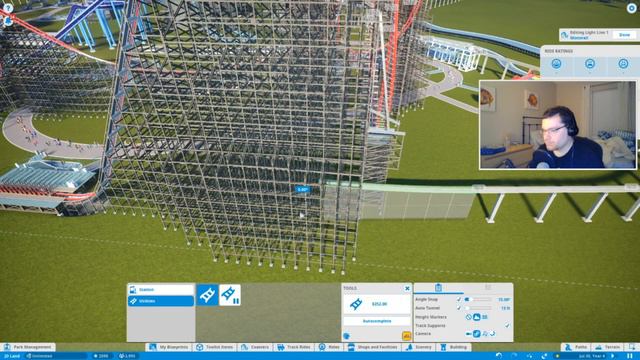Select the highlighted Camera mode icon
Viewport: 640px width, 360px height.
(x=476, y=334)
